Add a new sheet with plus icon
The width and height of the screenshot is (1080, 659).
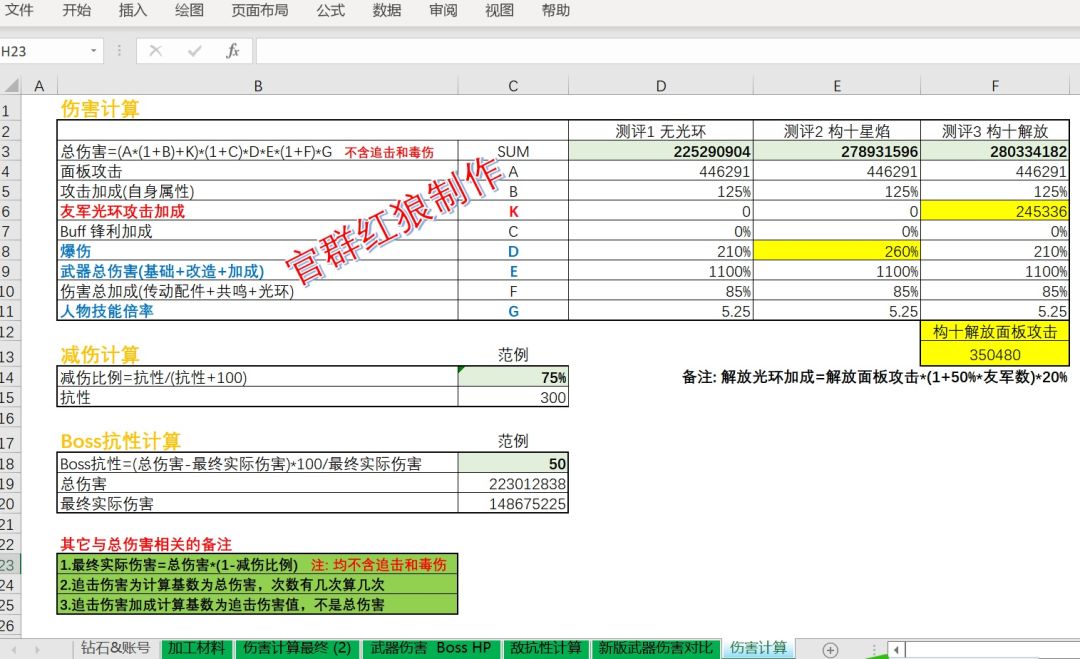[x=831, y=649]
